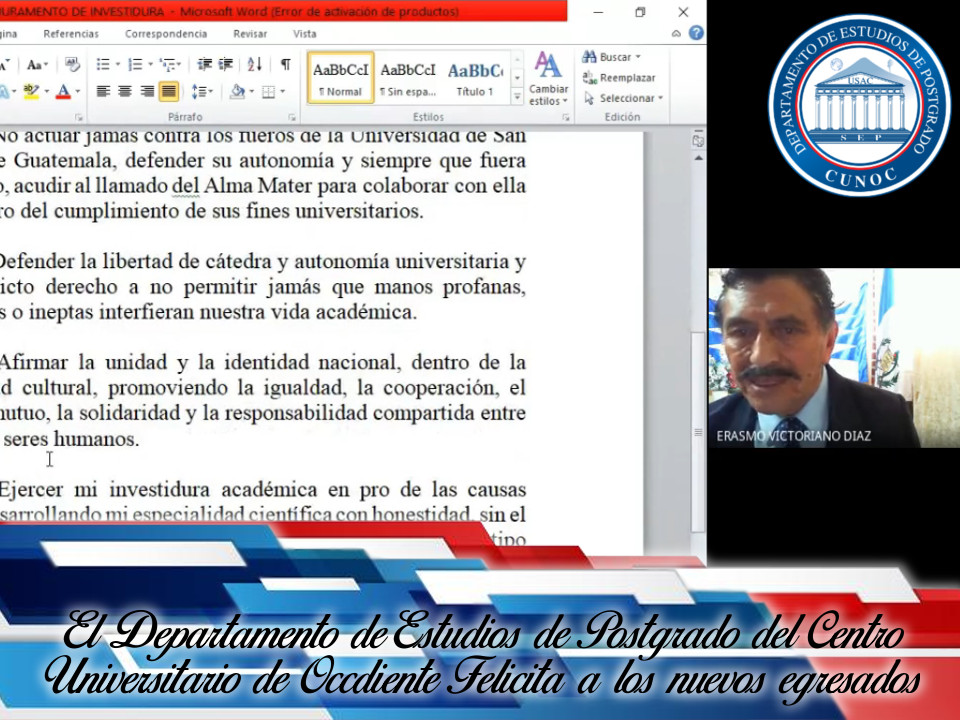The height and width of the screenshot is (720, 960).
Task: Open the highlight color dropdown arrow
Action: point(47,92)
